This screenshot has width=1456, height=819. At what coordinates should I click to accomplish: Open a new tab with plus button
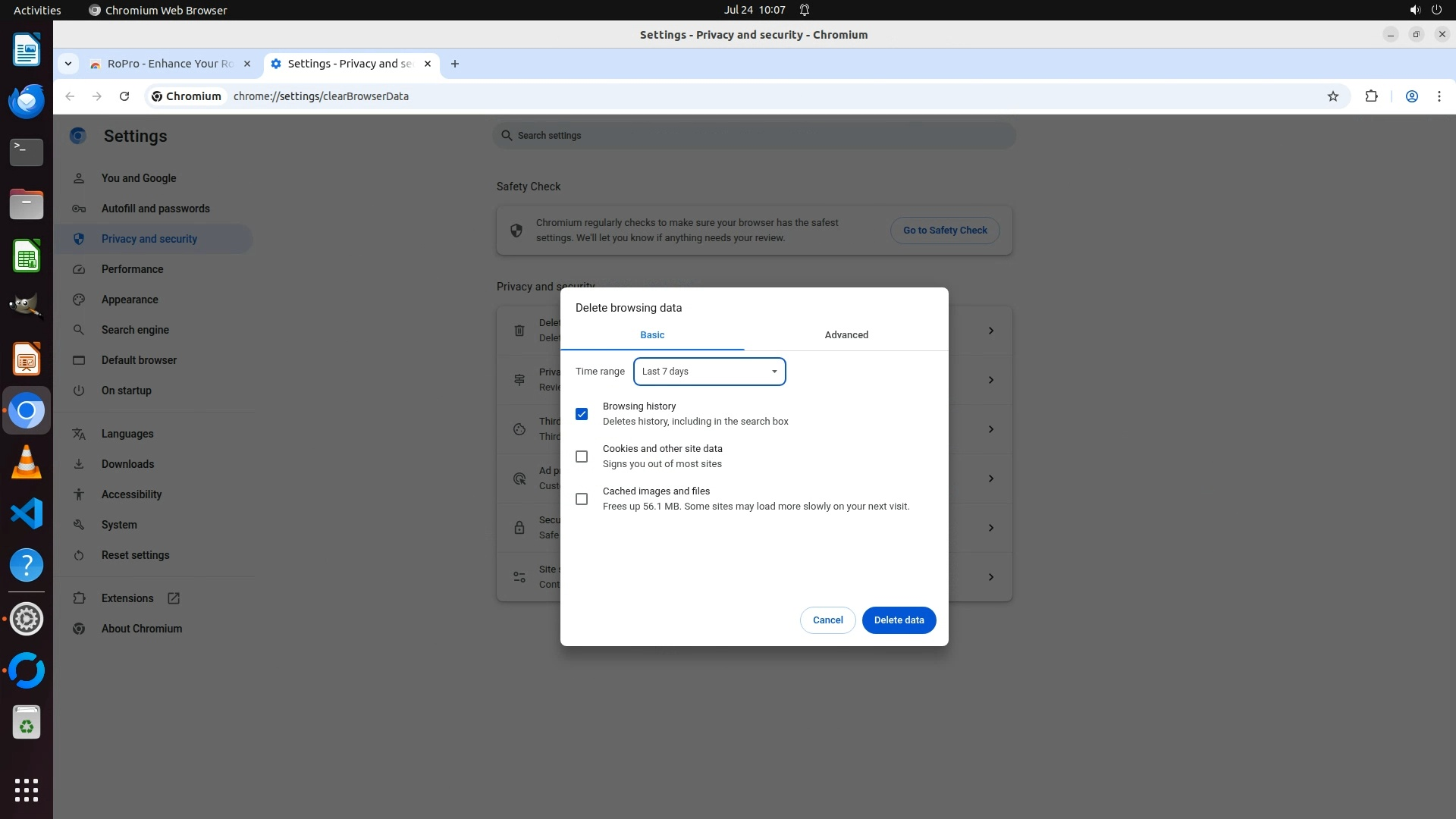[454, 64]
